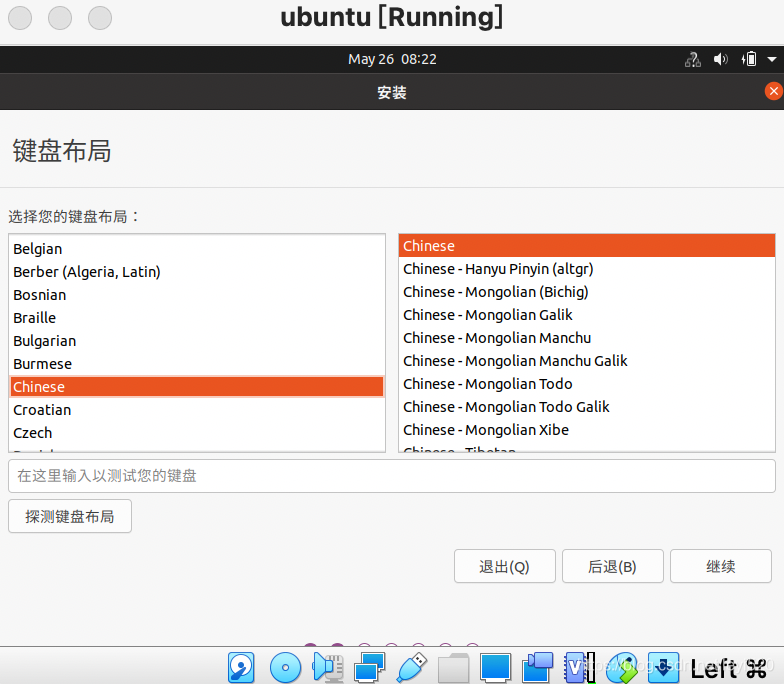Image resolution: width=784 pixels, height=684 pixels.
Task: Select Chinese - Mongolian Xibe variant
Action: point(587,430)
